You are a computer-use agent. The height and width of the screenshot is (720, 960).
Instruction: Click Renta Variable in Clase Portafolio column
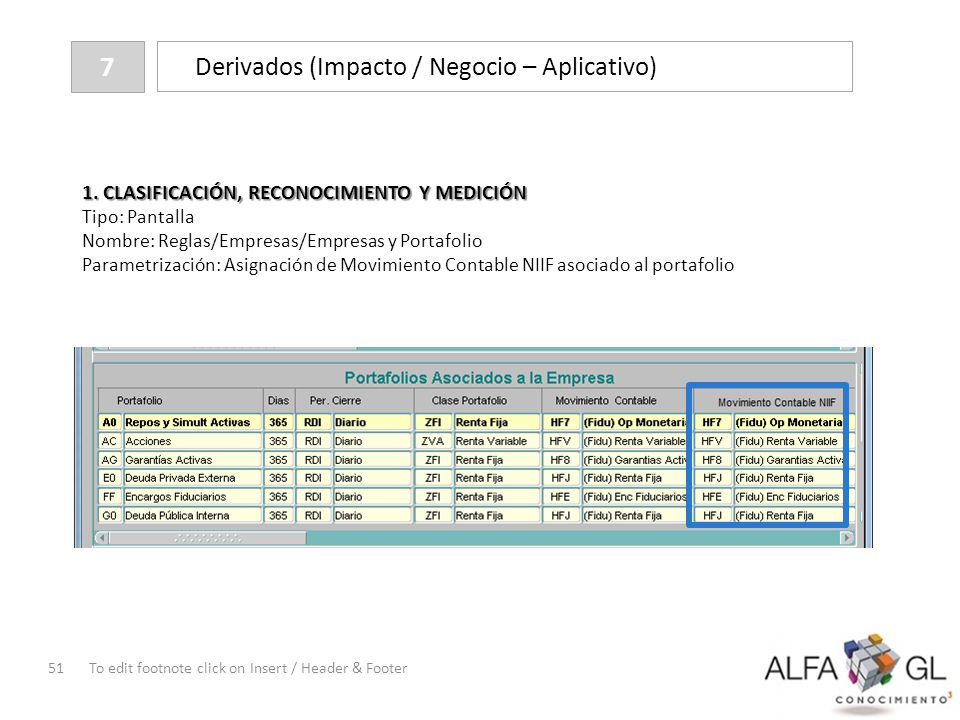(497, 441)
